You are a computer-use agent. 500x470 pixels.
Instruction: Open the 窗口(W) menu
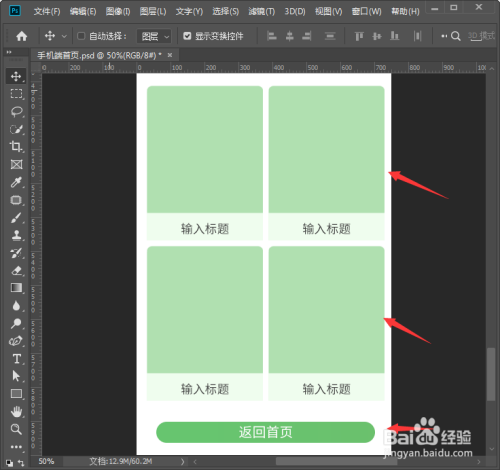click(367, 11)
